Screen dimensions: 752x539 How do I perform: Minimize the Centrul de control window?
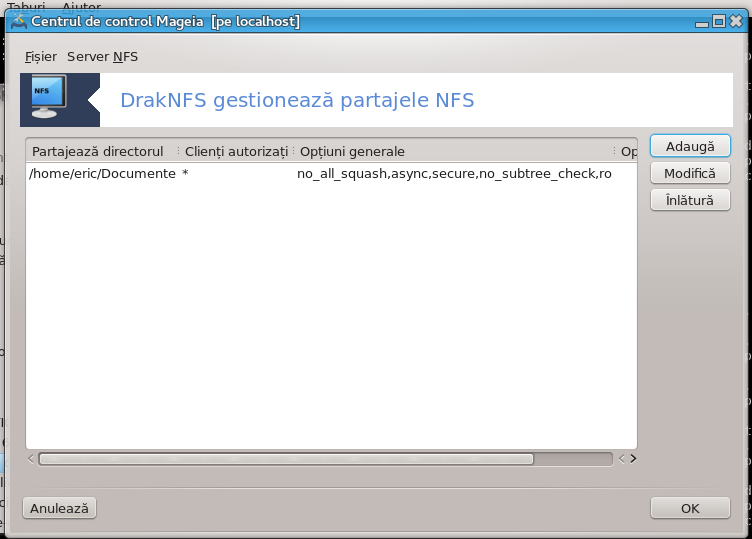(x=702, y=23)
